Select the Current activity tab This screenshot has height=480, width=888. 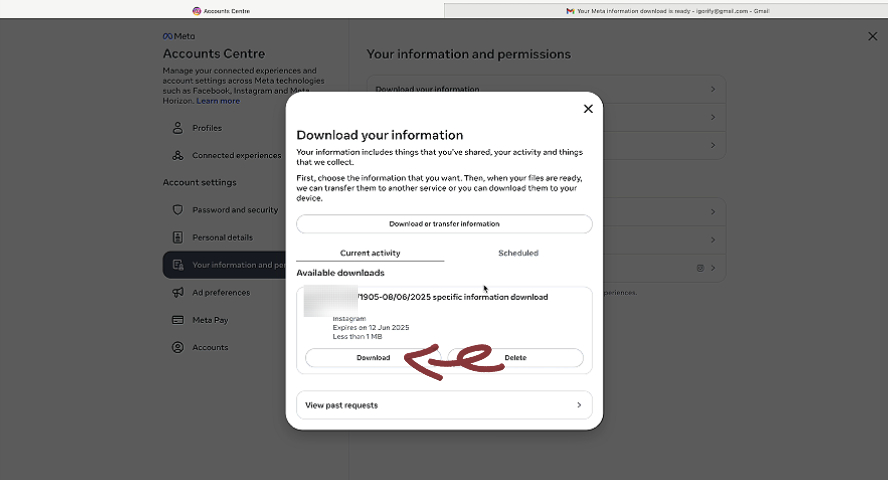[370, 253]
